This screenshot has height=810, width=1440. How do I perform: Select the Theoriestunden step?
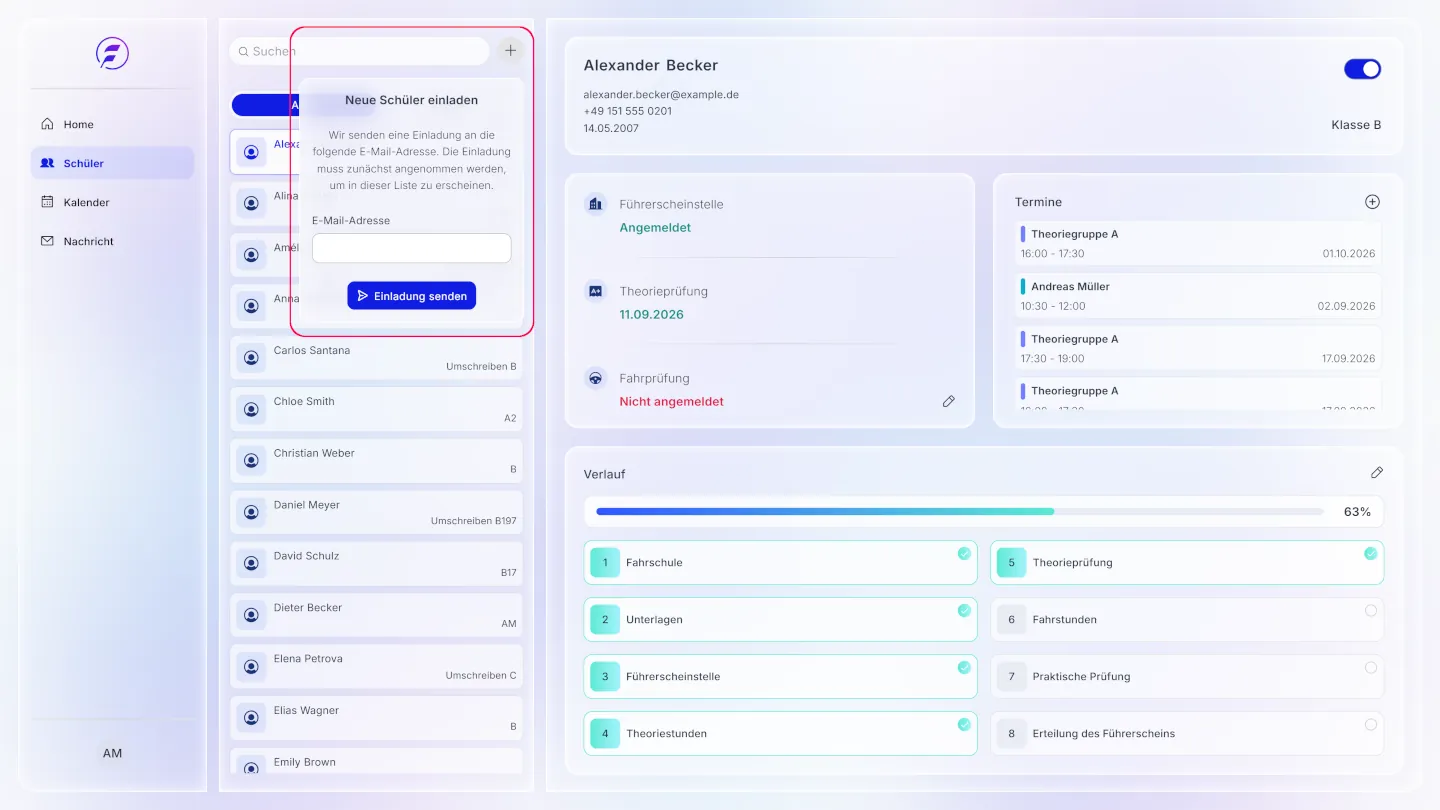780,734
